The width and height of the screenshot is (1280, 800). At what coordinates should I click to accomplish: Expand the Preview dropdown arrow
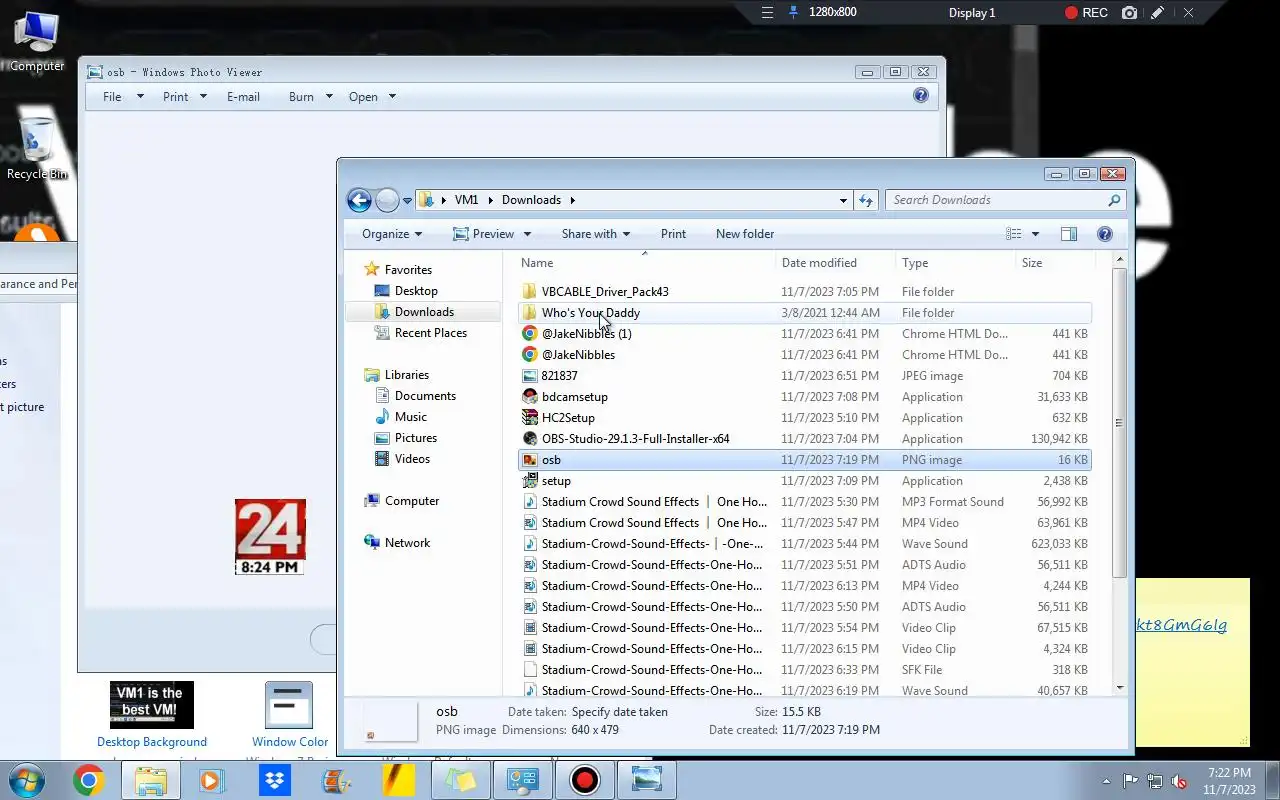pos(527,234)
